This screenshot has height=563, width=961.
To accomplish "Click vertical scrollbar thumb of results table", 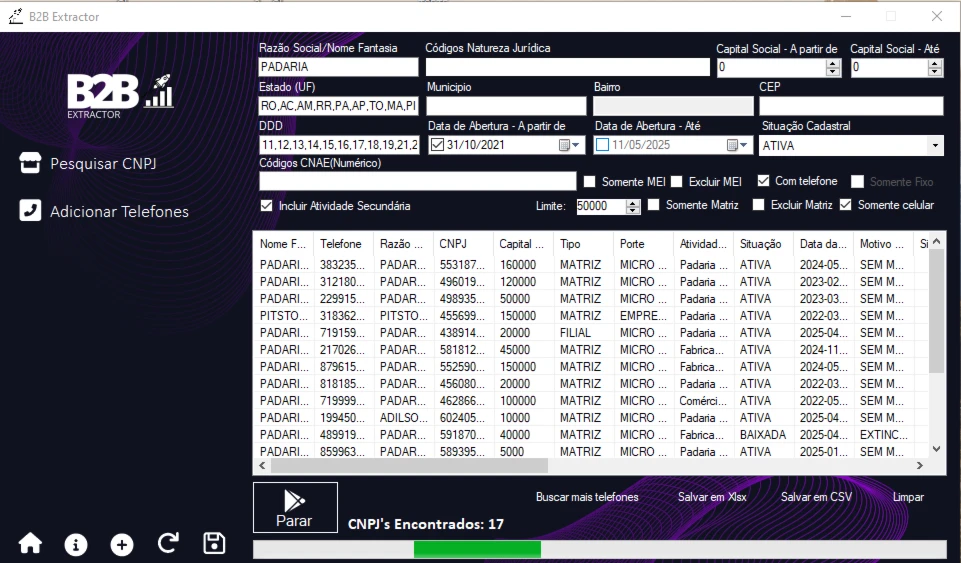I will click(936, 311).
